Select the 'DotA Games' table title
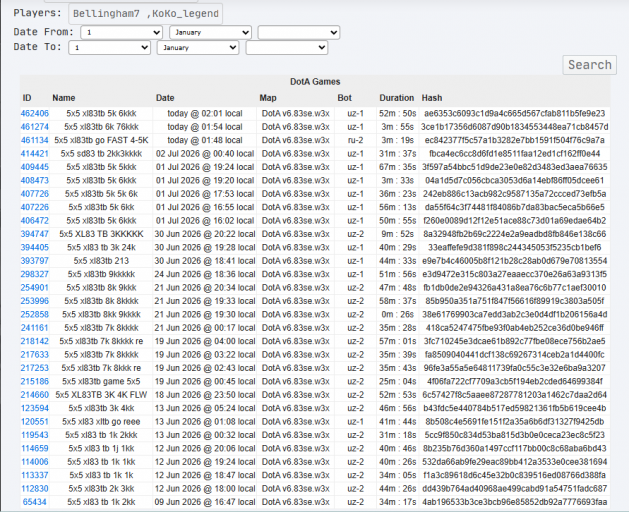This screenshot has width=629, height=512. pos(315,82)
